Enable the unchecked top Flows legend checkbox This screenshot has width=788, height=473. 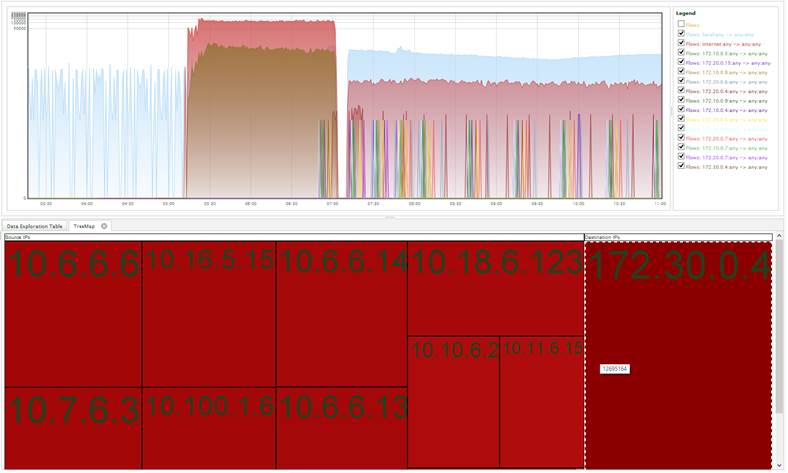pos(681,23)
